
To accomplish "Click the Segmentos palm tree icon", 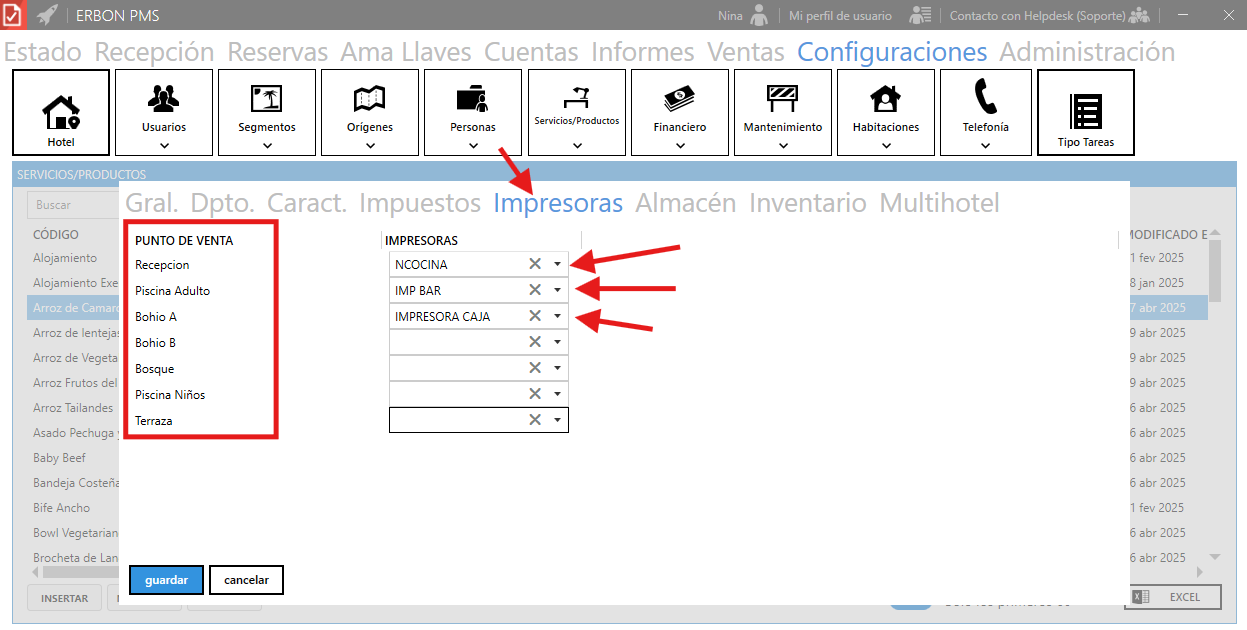I will [266, 98].
